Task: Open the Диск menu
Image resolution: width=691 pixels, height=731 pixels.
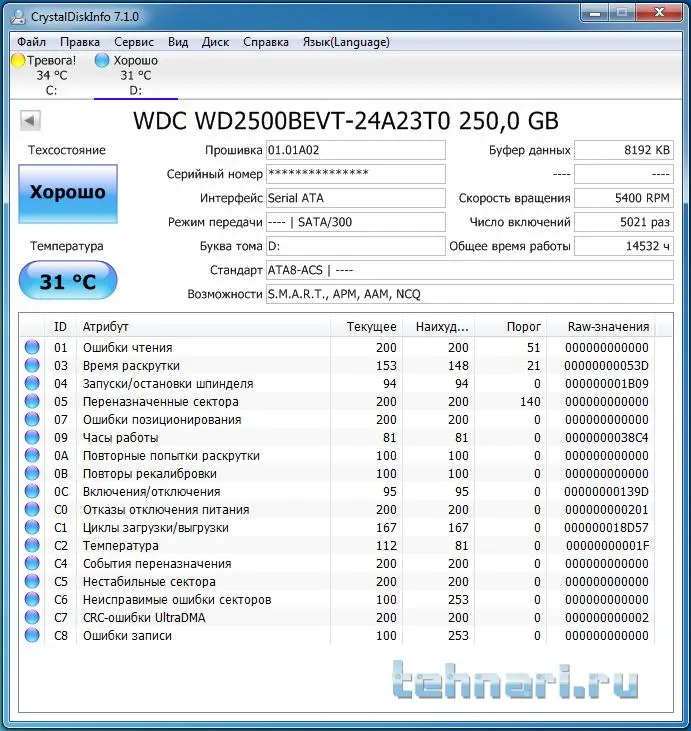Action: (x=215, y=42)
